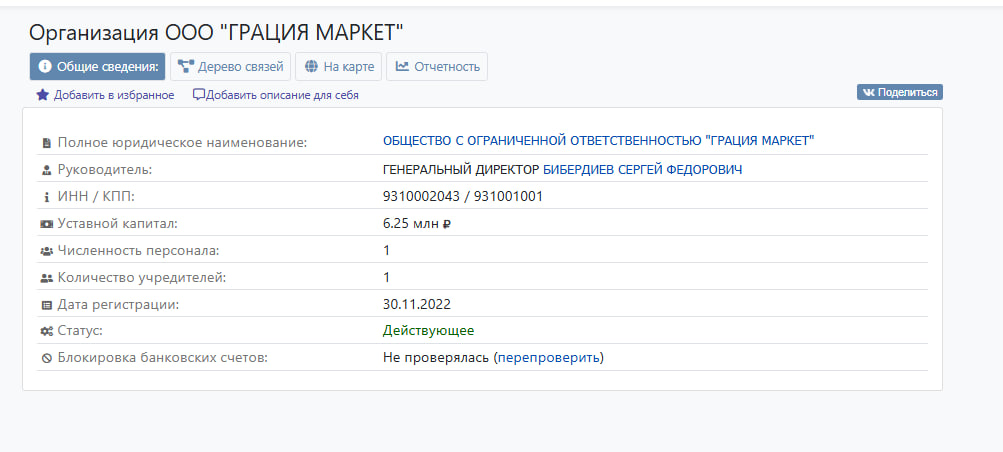Open the 'Общие сведения' tab

(x=97, y=67)
